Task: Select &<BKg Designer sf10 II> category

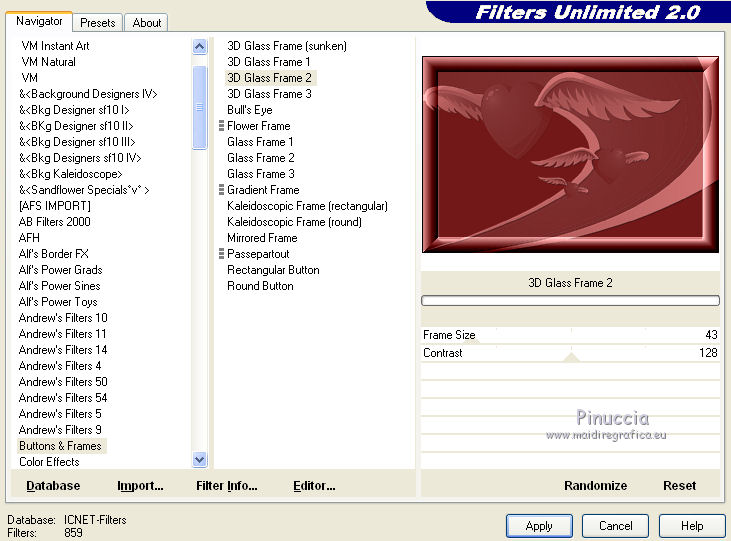Action: pos(76,126)
